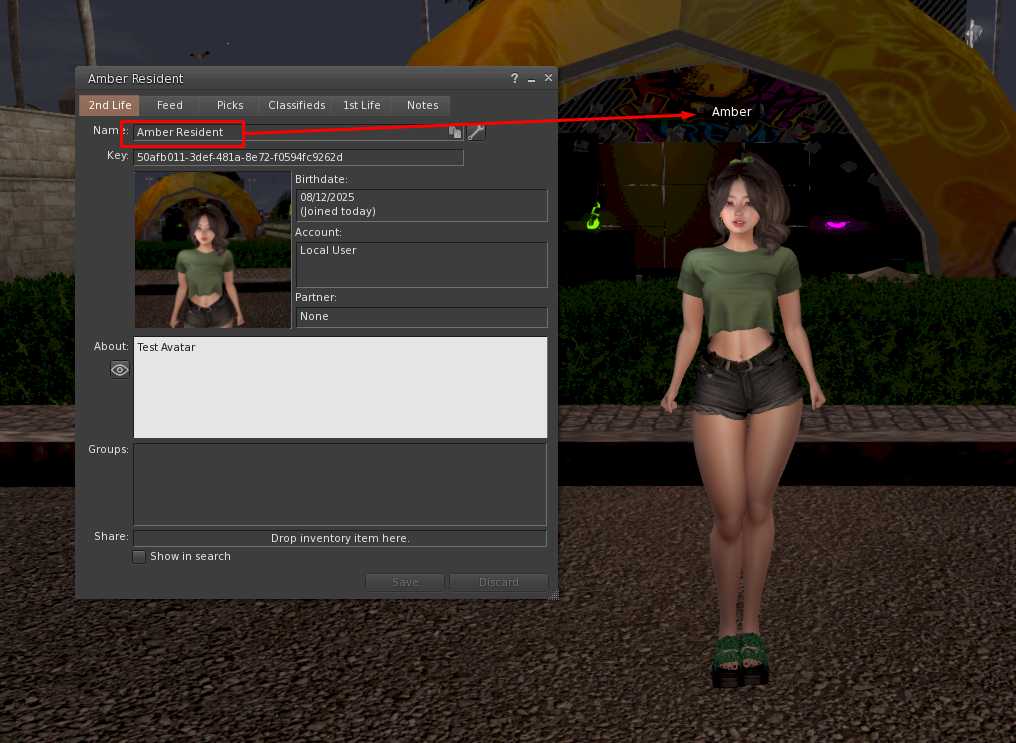Open the Picks tab

tap(230, 105)
